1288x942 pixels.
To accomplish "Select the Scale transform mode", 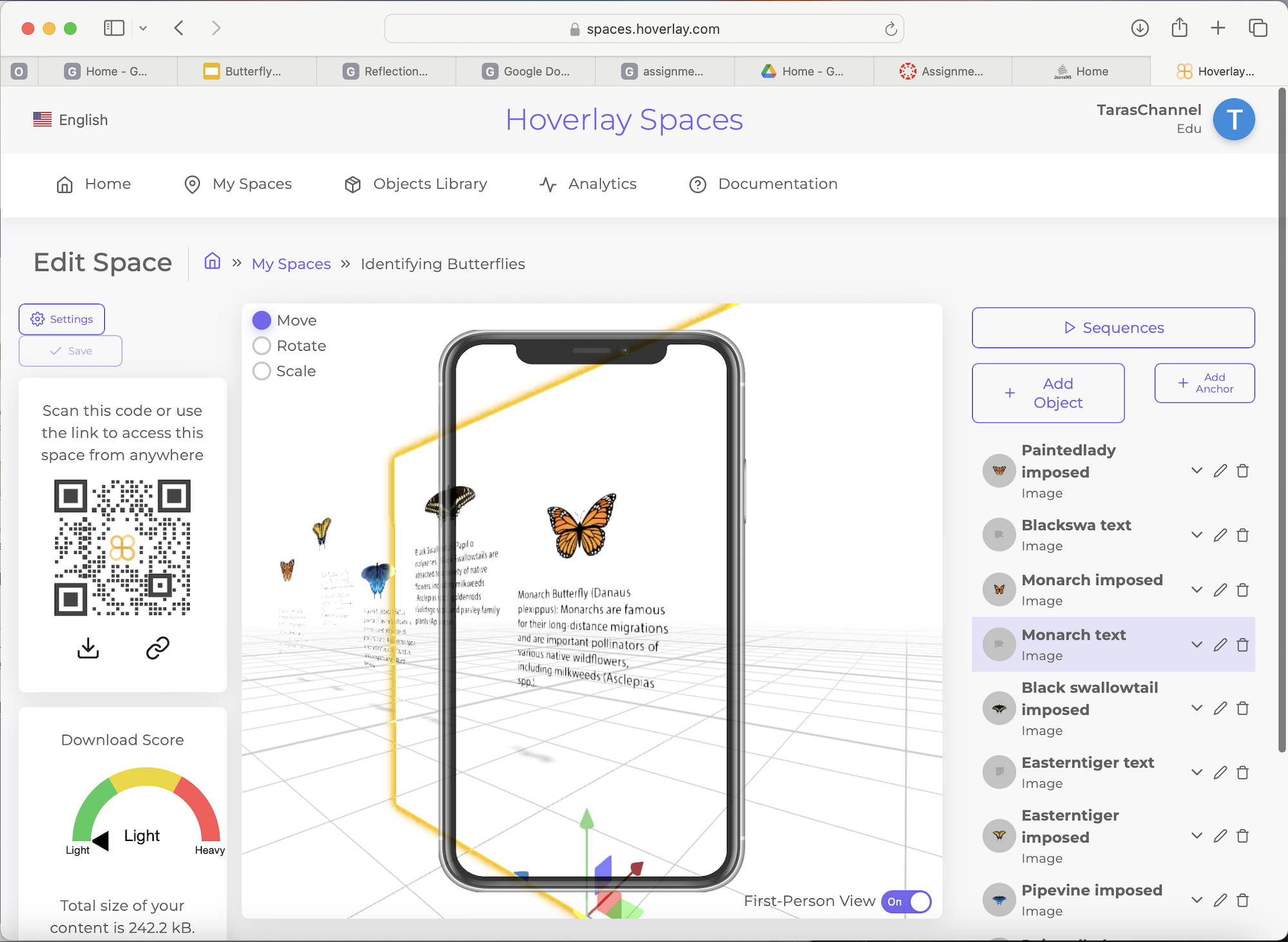I will click(x=261, y=371).
